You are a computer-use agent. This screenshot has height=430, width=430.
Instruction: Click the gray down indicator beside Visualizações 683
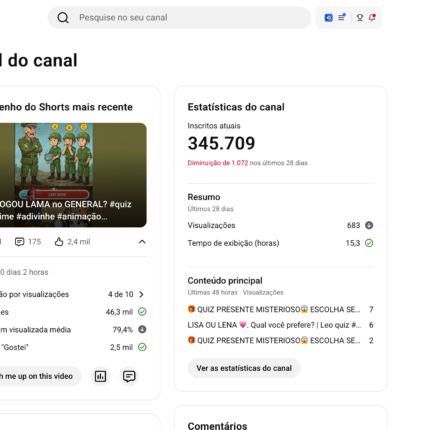369,225
